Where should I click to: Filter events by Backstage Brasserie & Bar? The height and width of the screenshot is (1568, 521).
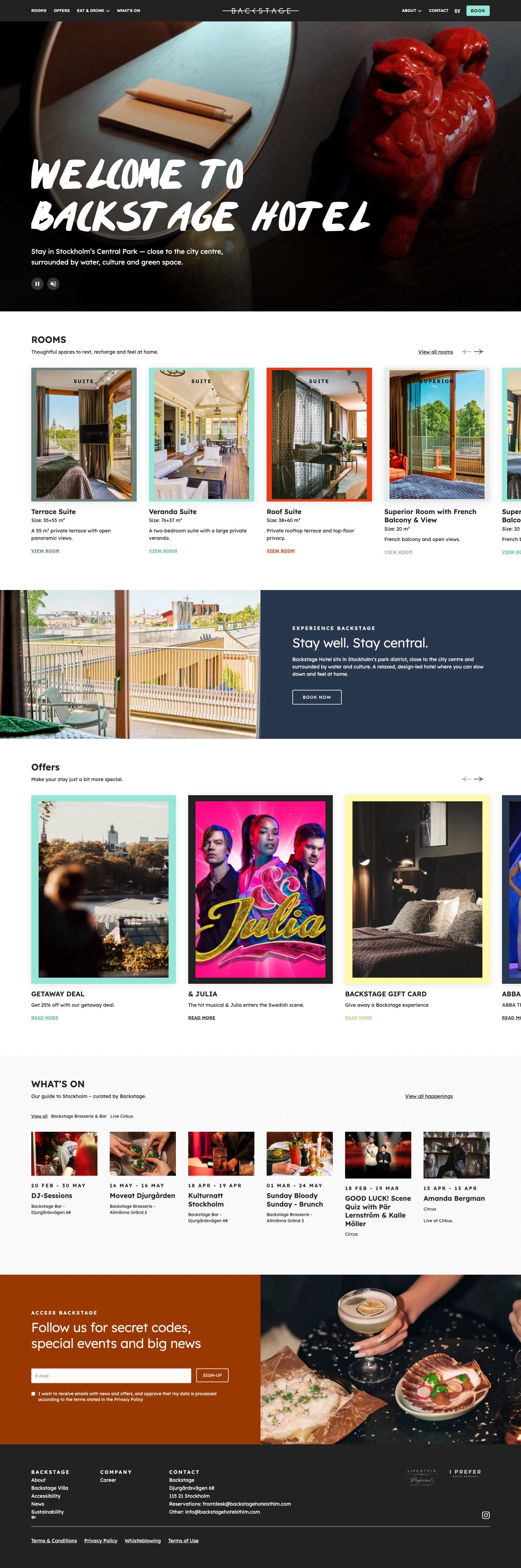[78, 1116]
